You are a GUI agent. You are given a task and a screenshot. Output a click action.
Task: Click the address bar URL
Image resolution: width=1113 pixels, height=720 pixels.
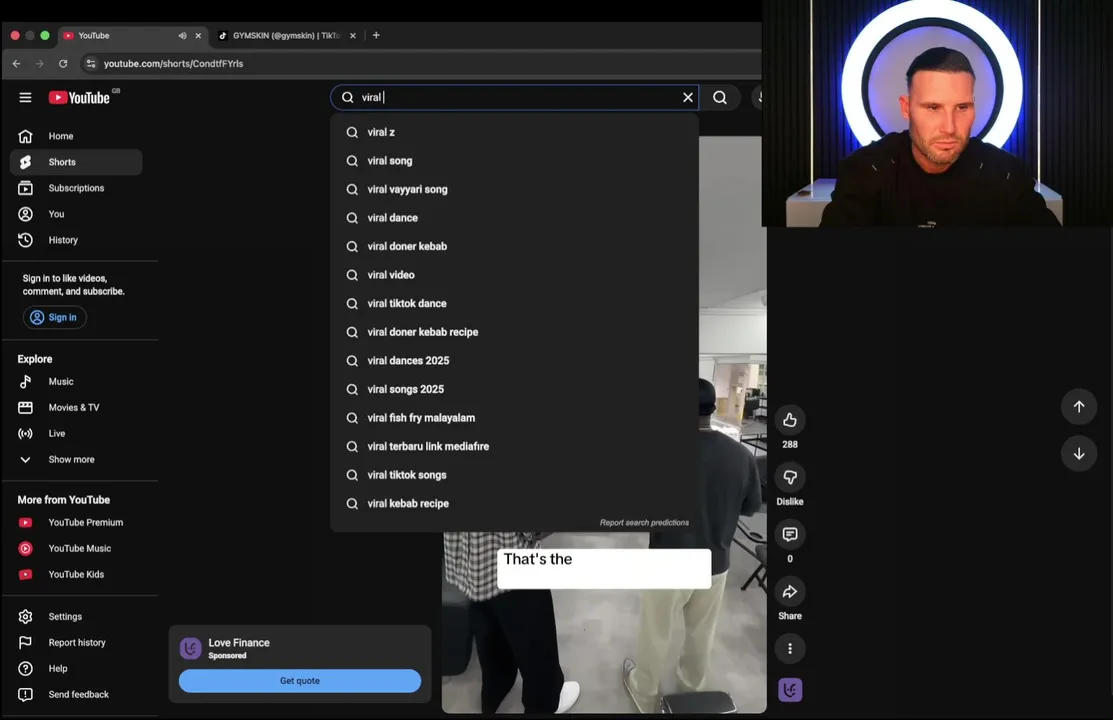point(173,63)
